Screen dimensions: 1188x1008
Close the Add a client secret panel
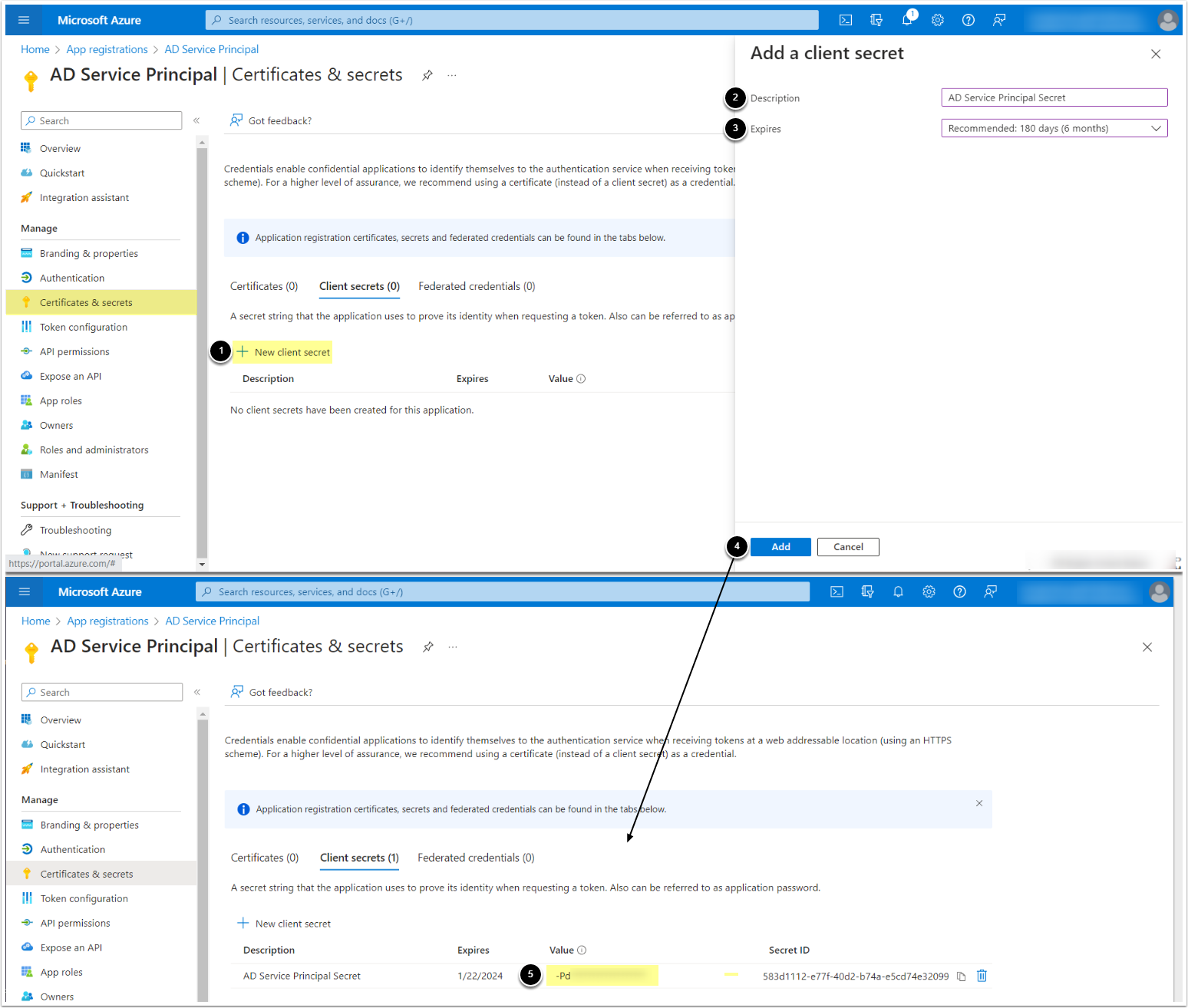1156,54
